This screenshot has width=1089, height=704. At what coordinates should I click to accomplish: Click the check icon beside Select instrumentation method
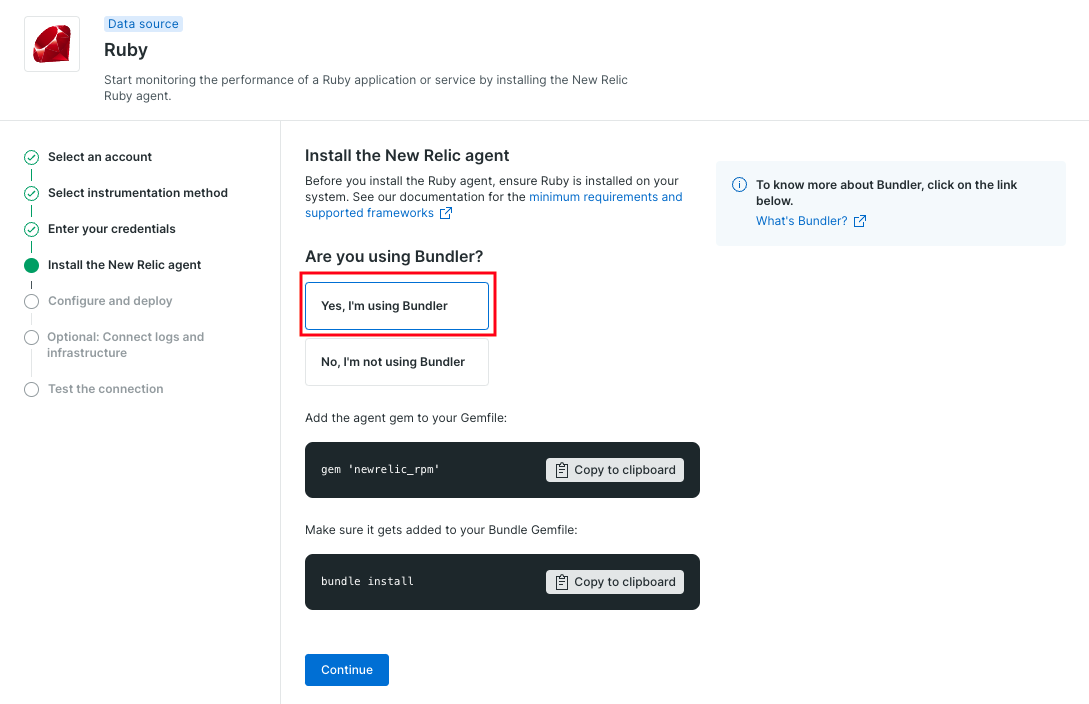coord(31,193)
